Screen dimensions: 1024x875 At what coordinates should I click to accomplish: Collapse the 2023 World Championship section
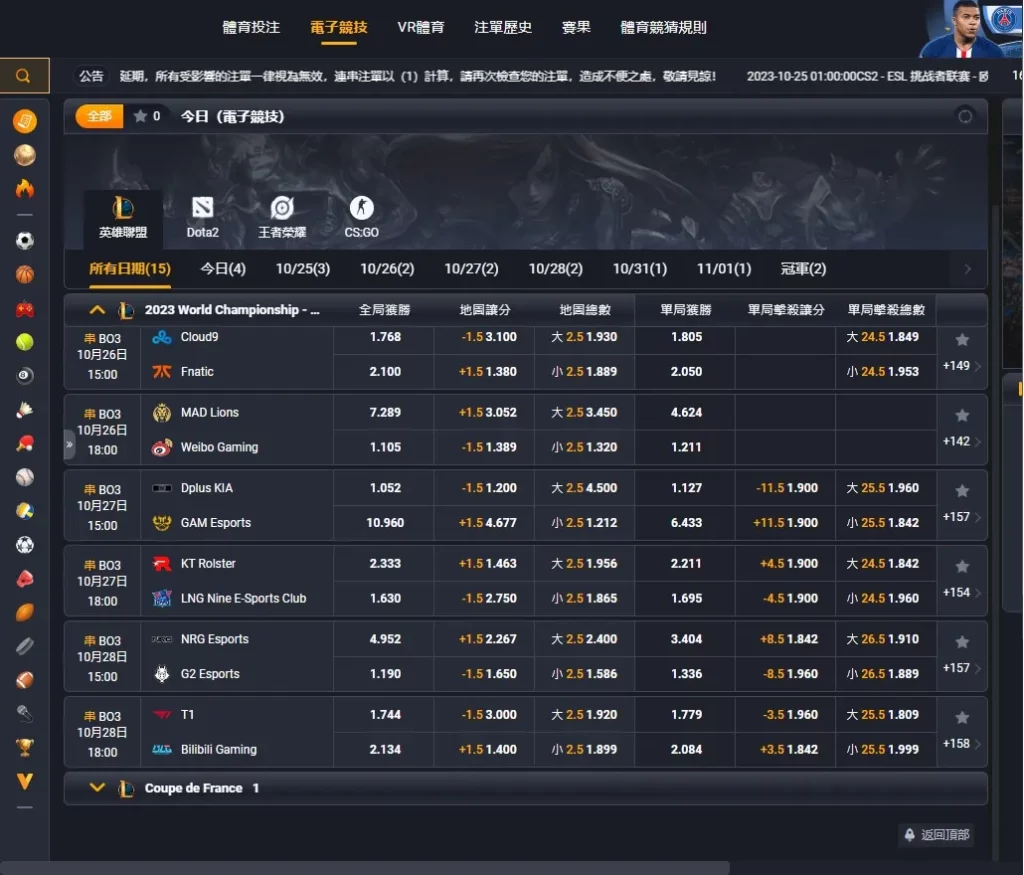tap(97, 310)
